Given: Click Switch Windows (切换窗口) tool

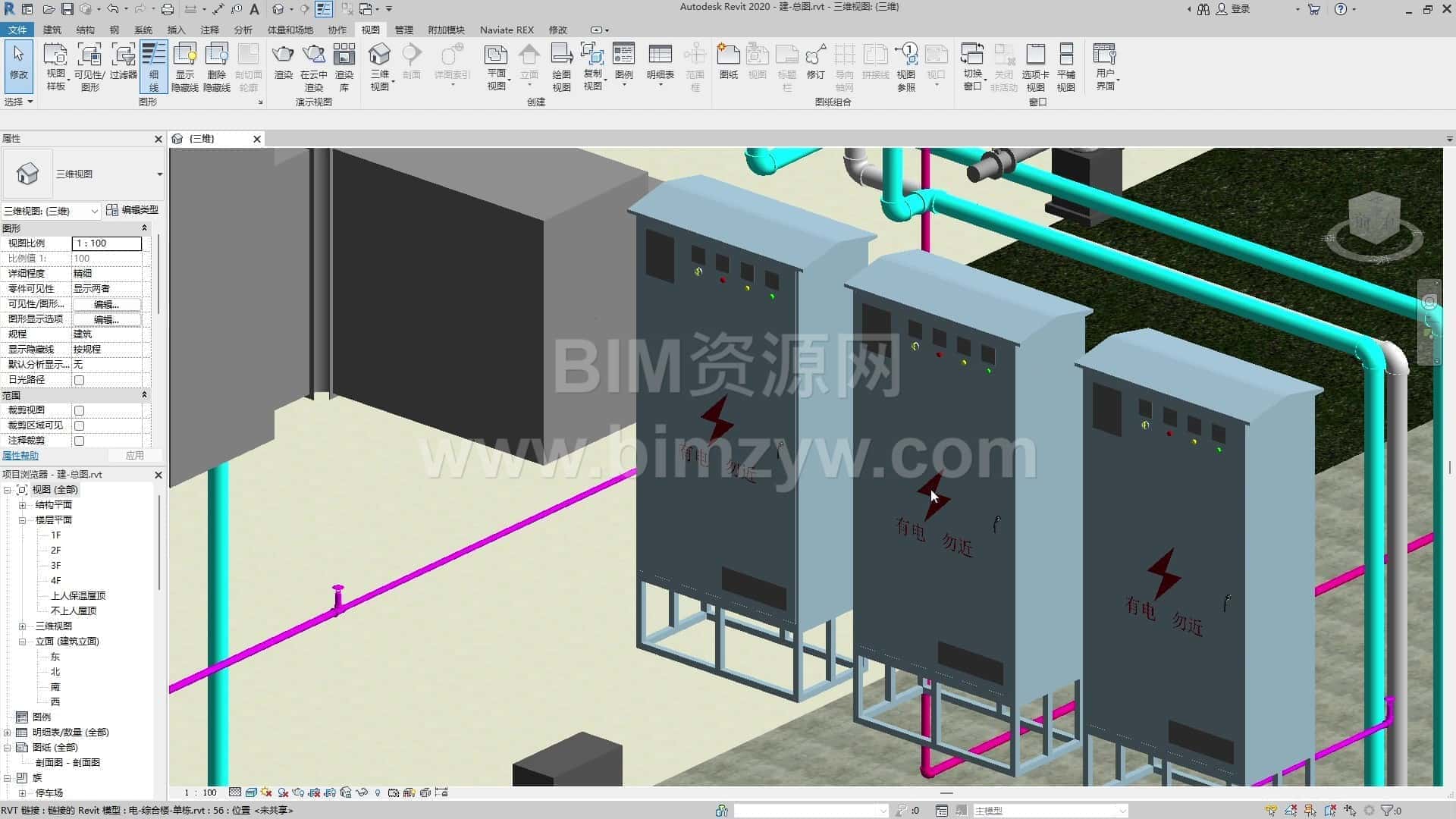Looking at the screenshot, I should (973, 67).
